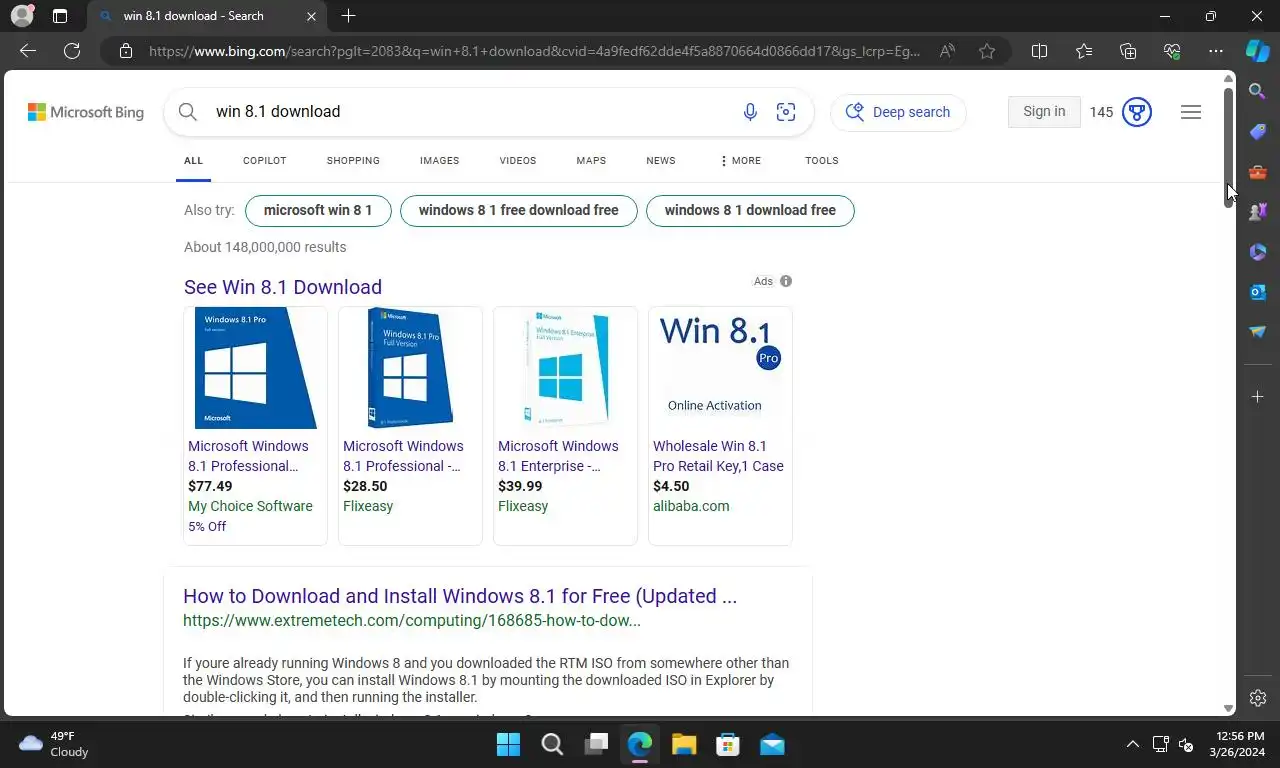Open Microsoft 365 icon in sidebar

pos(1258,252)
